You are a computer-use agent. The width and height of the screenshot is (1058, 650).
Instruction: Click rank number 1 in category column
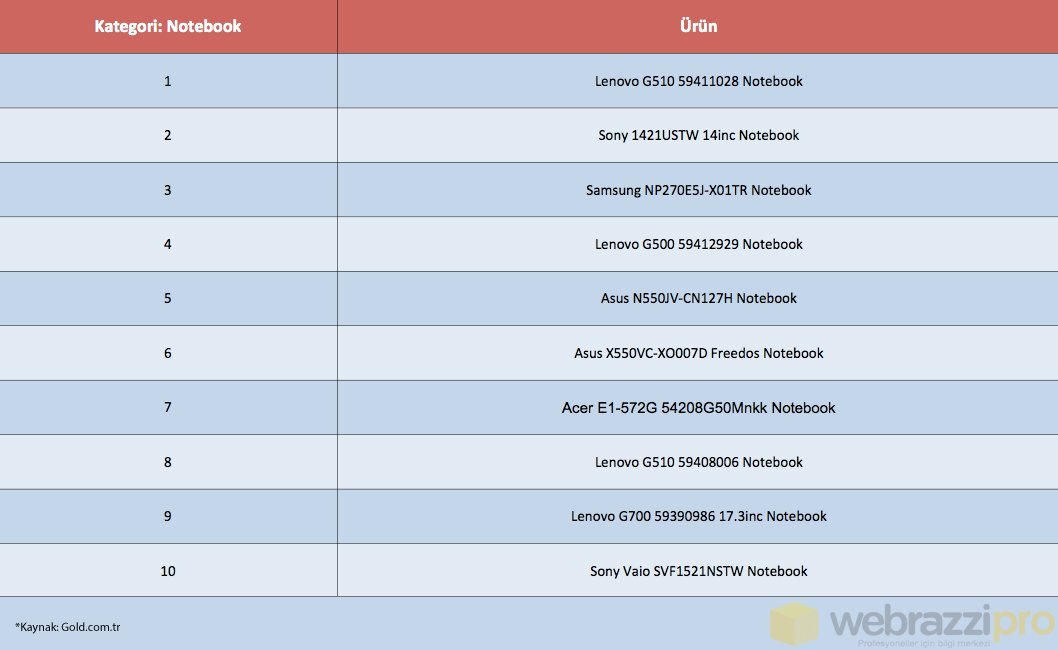click(168, 81)
